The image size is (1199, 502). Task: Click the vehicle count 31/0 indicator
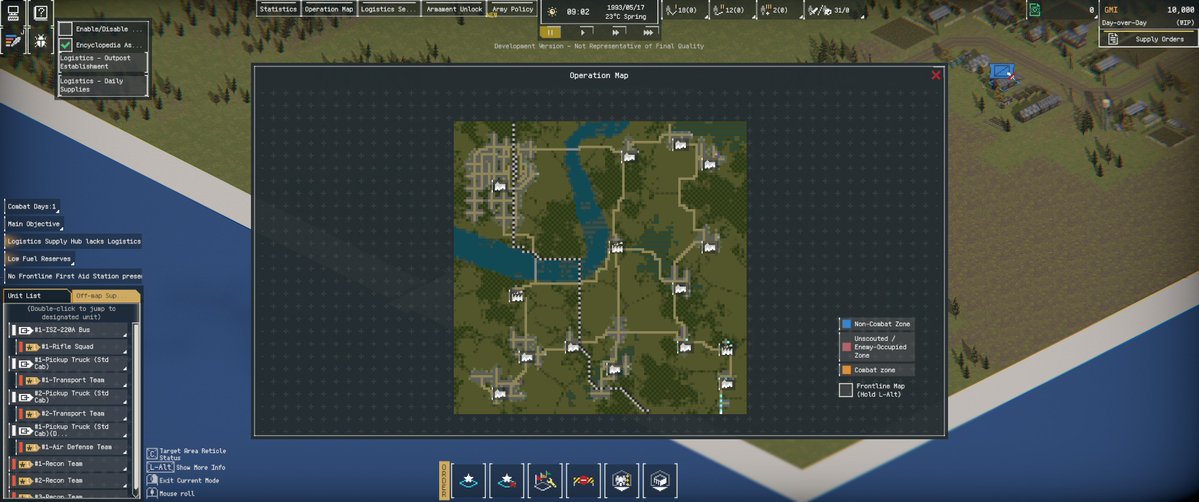pos(833,10)
